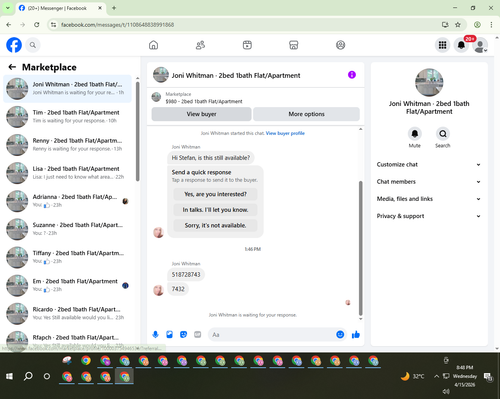Image resolution: width=500 pixels, height=399 pixels.
Task: Attach a file using image icon
Action: [169, 334]
